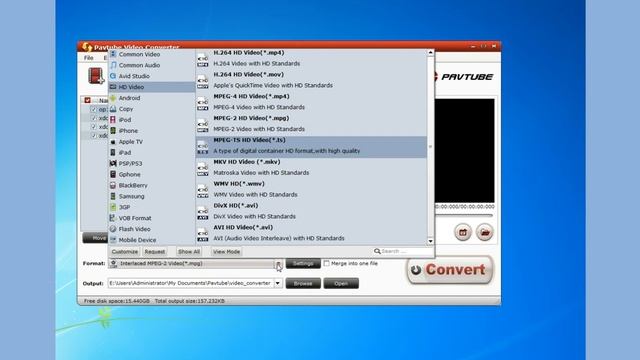Click the H.264 HD Video mp4 format icon
This screenshot has height=360, width=640.
[202, 60]
